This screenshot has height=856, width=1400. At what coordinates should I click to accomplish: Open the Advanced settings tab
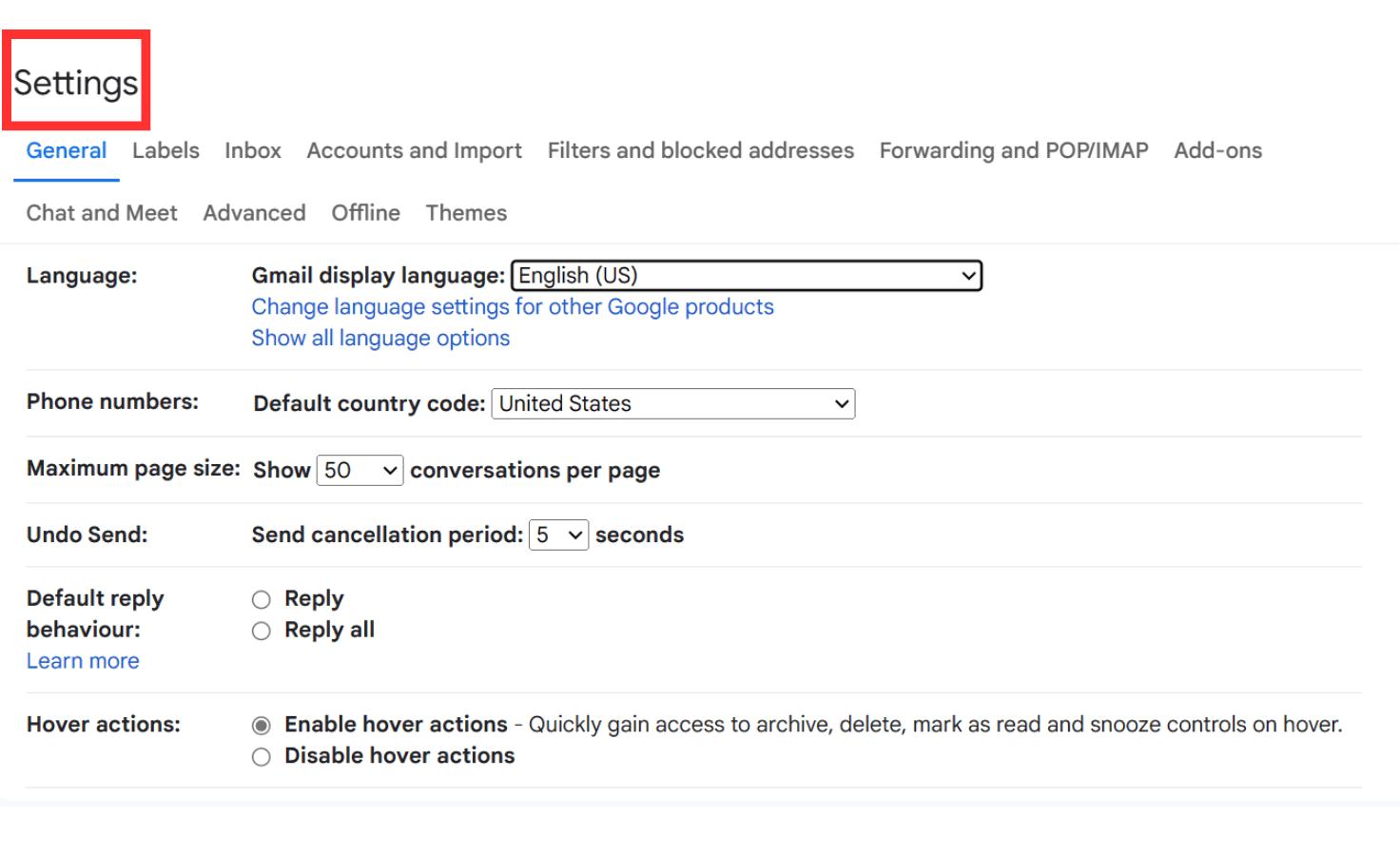254,212
